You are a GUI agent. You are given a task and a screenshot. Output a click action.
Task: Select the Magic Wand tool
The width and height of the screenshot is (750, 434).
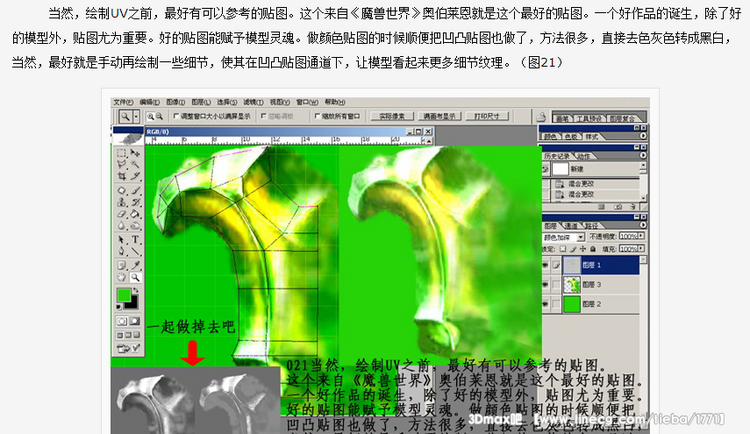[135, 165]
